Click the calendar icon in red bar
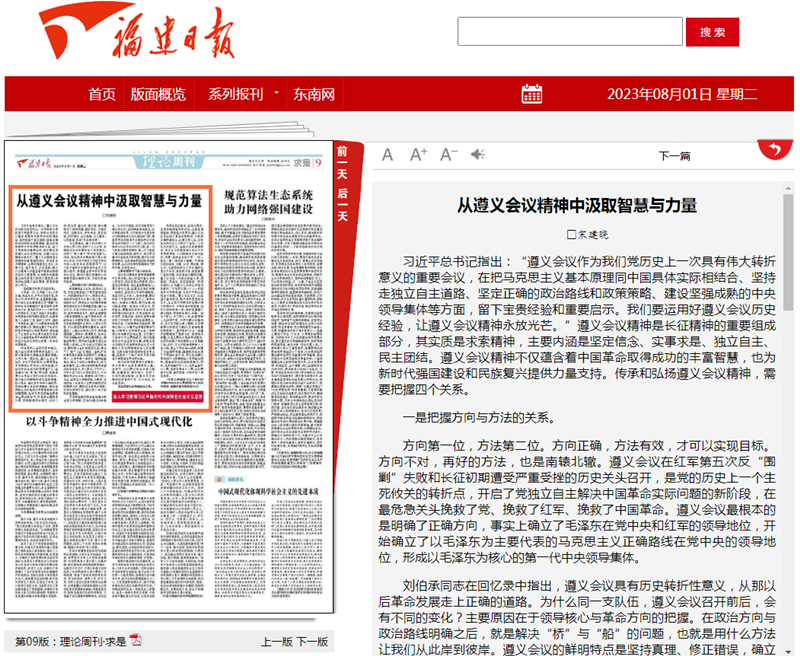This screenshot has height=656, width=800. click(532, 94)
